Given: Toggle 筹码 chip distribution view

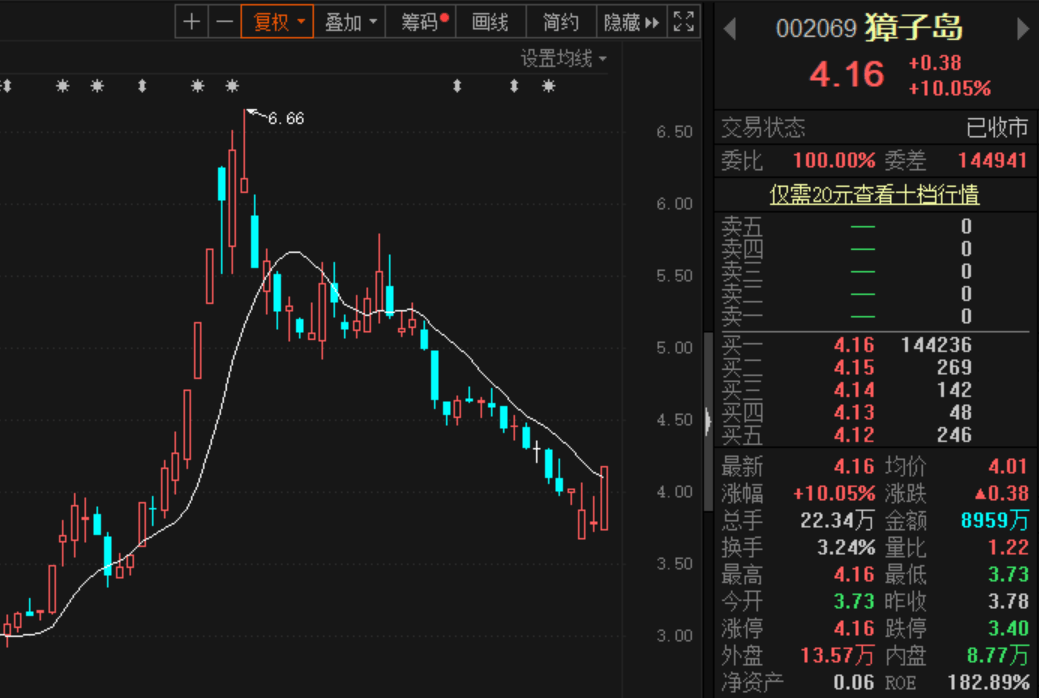Looking at the screenshot, I should coord(424,22).
